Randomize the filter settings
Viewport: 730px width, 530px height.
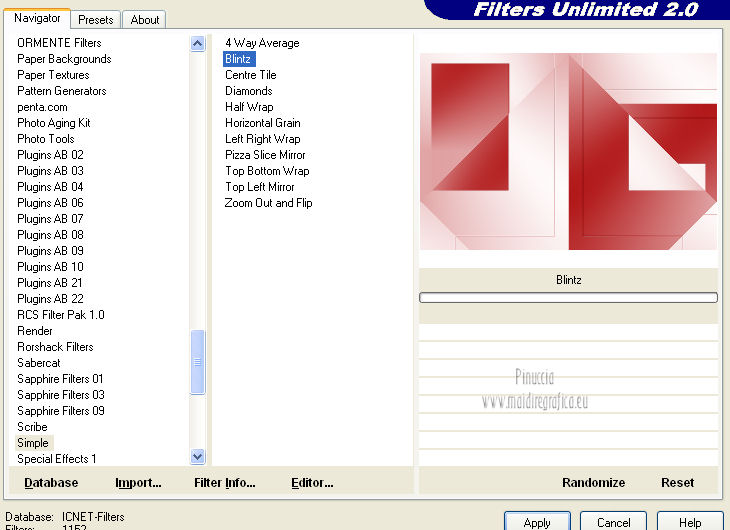click(x=593, y=482)
